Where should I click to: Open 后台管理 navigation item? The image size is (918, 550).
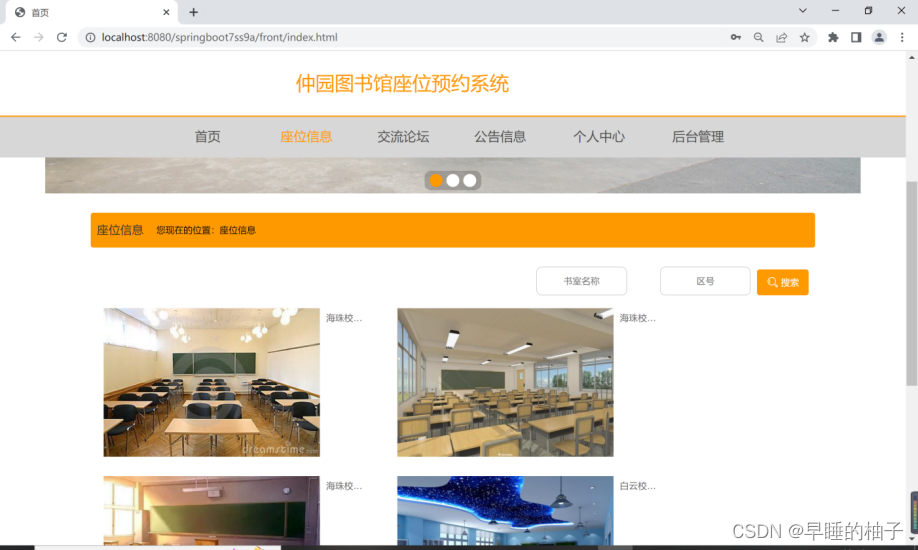click(697, 136)
